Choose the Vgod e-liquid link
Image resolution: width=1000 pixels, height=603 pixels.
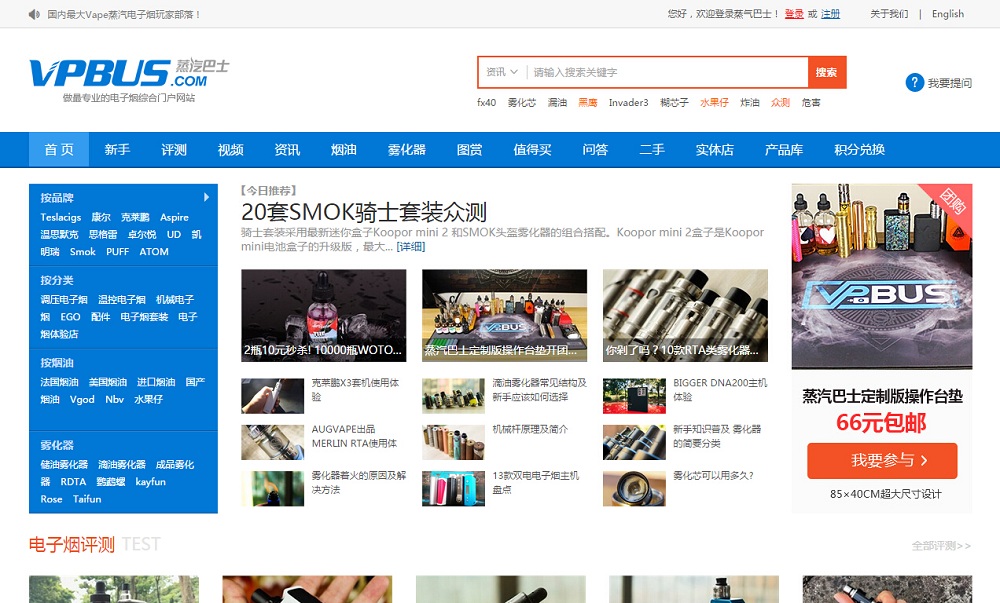[x=82, y=400]
